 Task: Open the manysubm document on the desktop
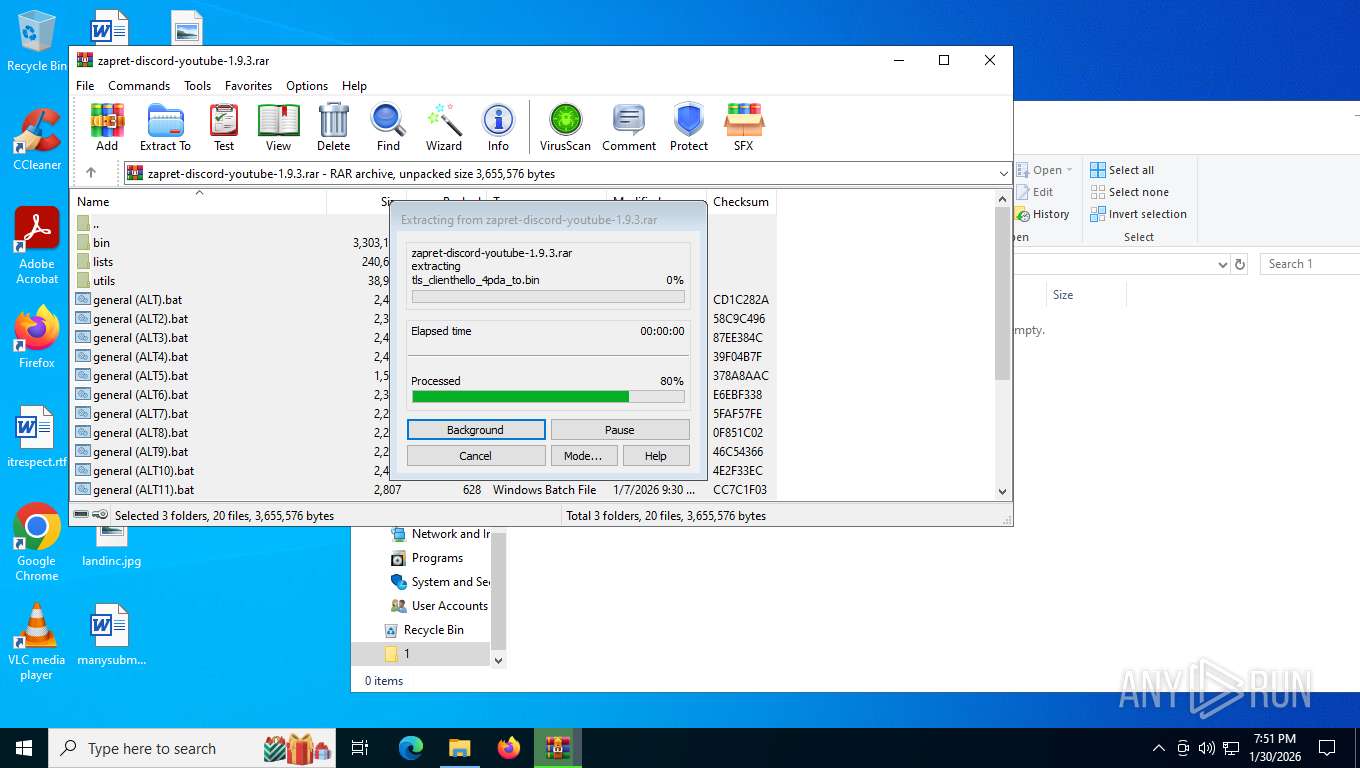(x=111, y=635)
